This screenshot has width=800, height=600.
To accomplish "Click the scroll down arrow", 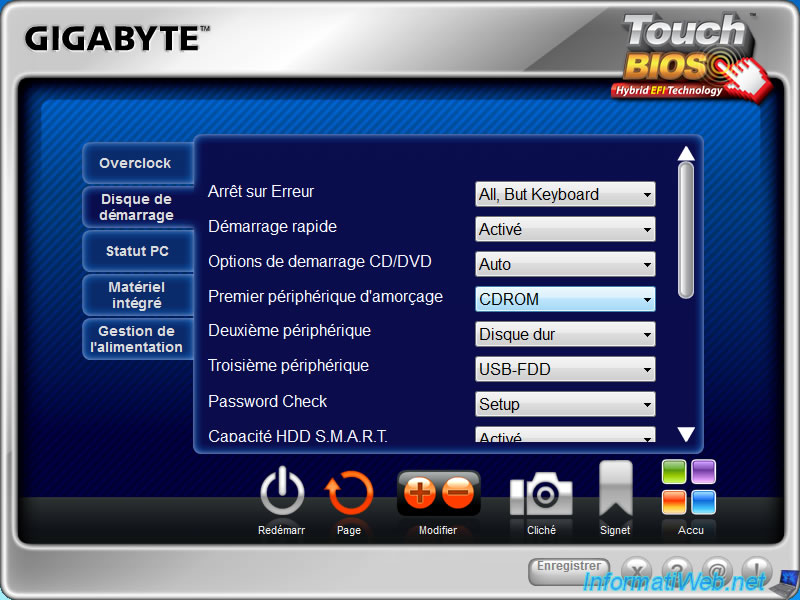I will coord(686,434).
